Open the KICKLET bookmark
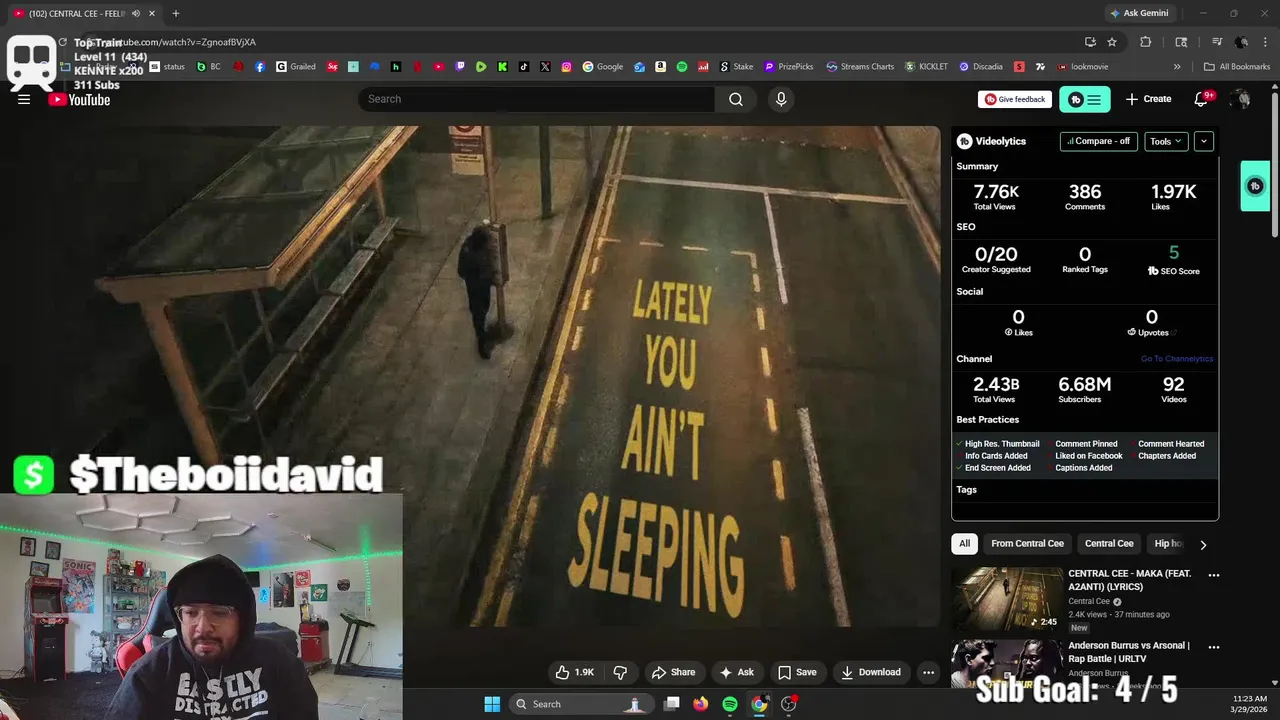This screenshot has width=1280, height=720. (x=926, y=67)
